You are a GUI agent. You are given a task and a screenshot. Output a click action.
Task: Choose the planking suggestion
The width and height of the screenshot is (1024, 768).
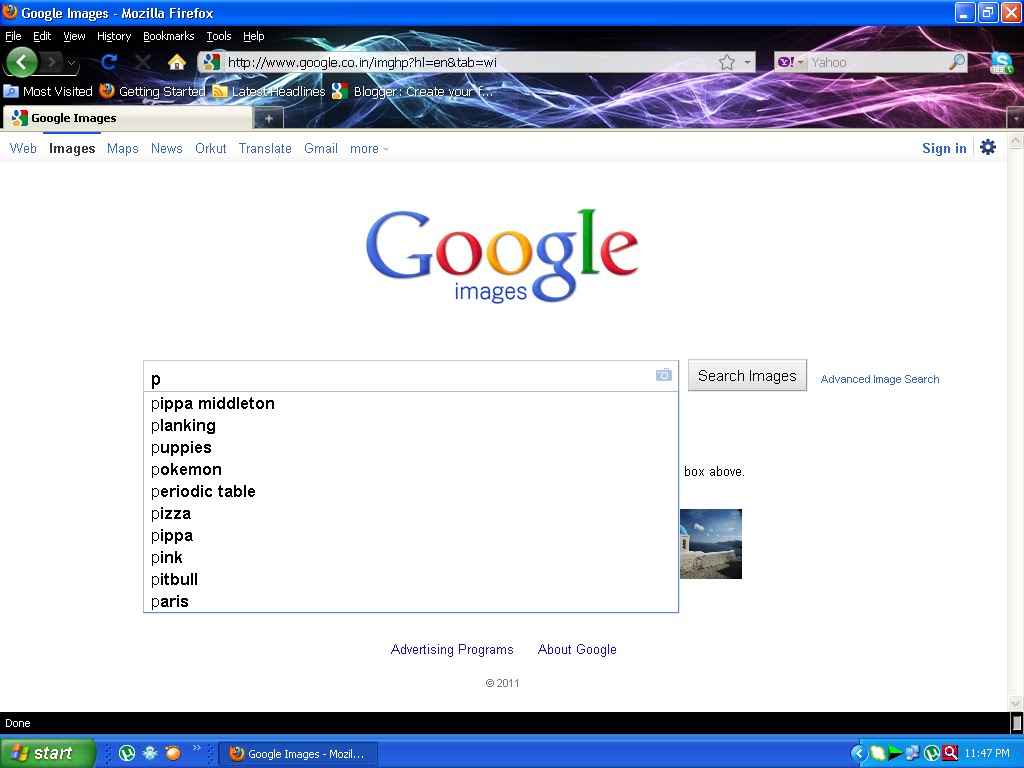coord(411,426)
